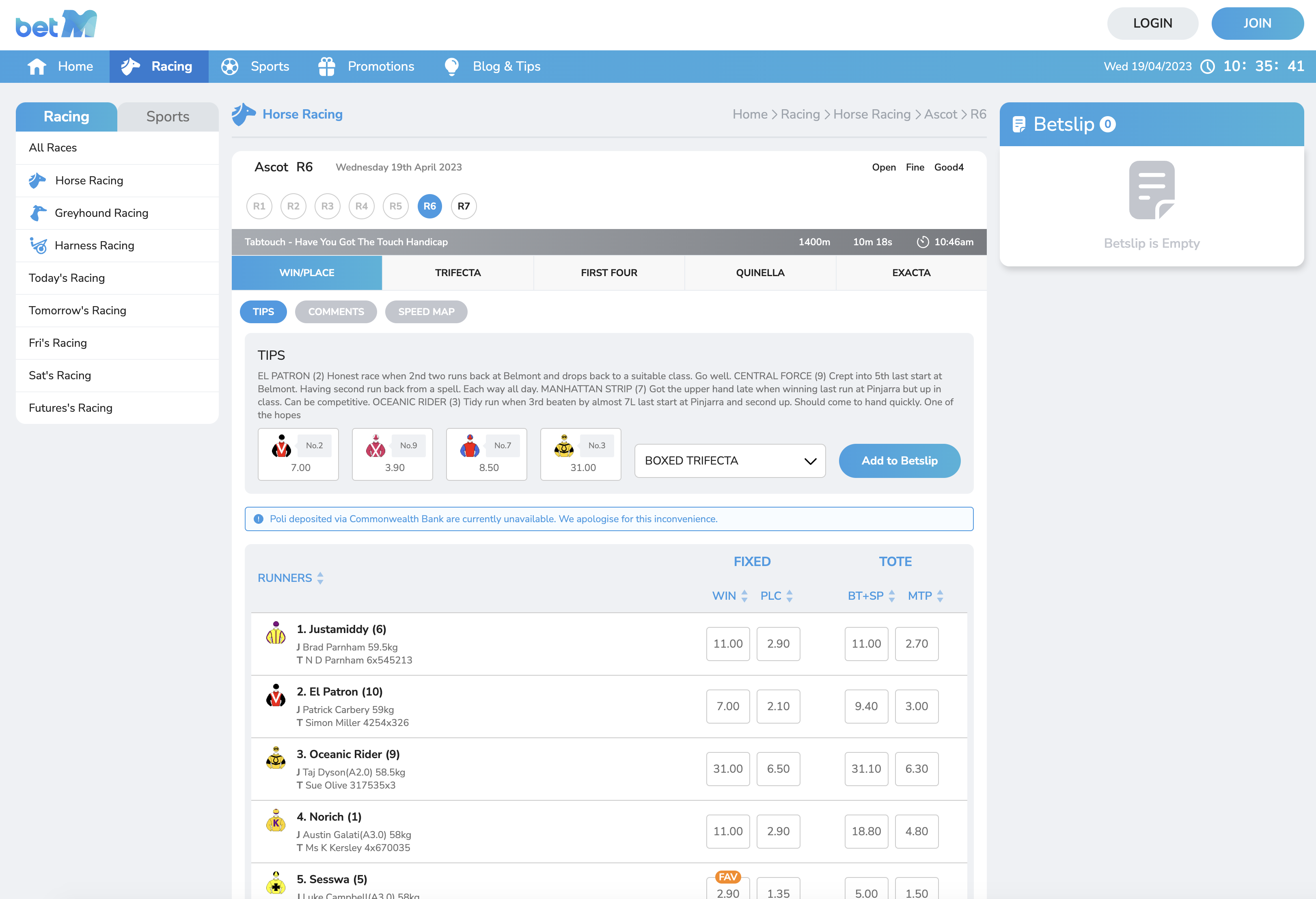
Task: Switch sidebar to Sports tab
Action: point(168,117)
